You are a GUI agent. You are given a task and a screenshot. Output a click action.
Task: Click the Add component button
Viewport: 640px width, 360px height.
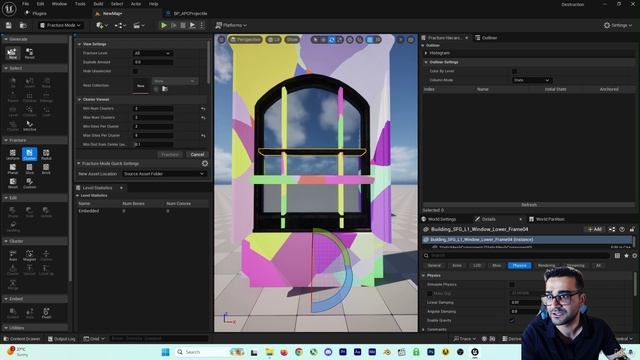click(x=594, y=229)
